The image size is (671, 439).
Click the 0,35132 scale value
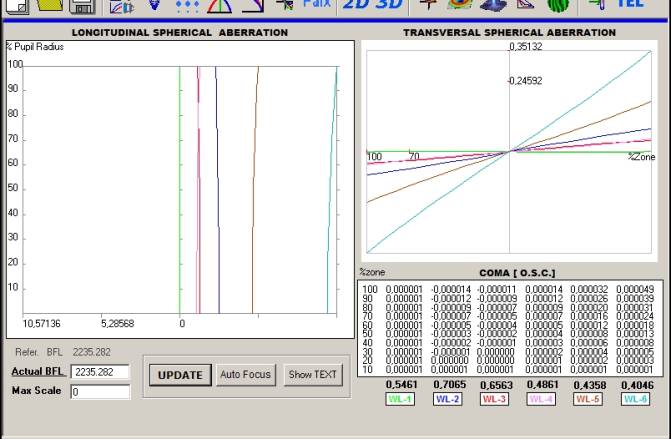[526, 47]
